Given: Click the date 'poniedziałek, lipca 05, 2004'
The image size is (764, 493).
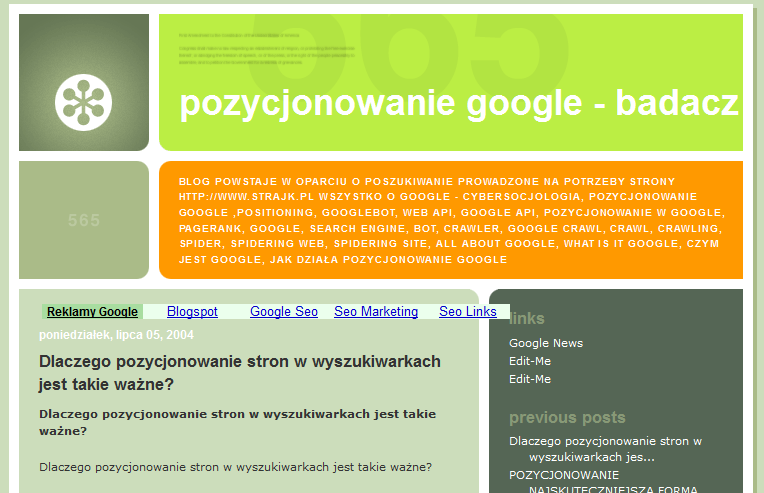Looking at the screenshot, I should pyautogui.click(x=116, y=335).
